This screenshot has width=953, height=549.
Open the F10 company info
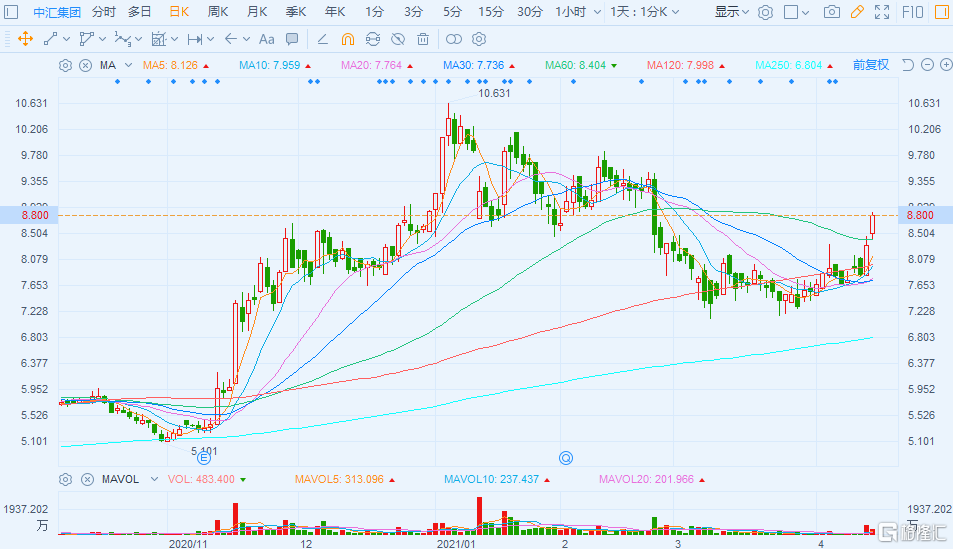(x=913, y=12)
